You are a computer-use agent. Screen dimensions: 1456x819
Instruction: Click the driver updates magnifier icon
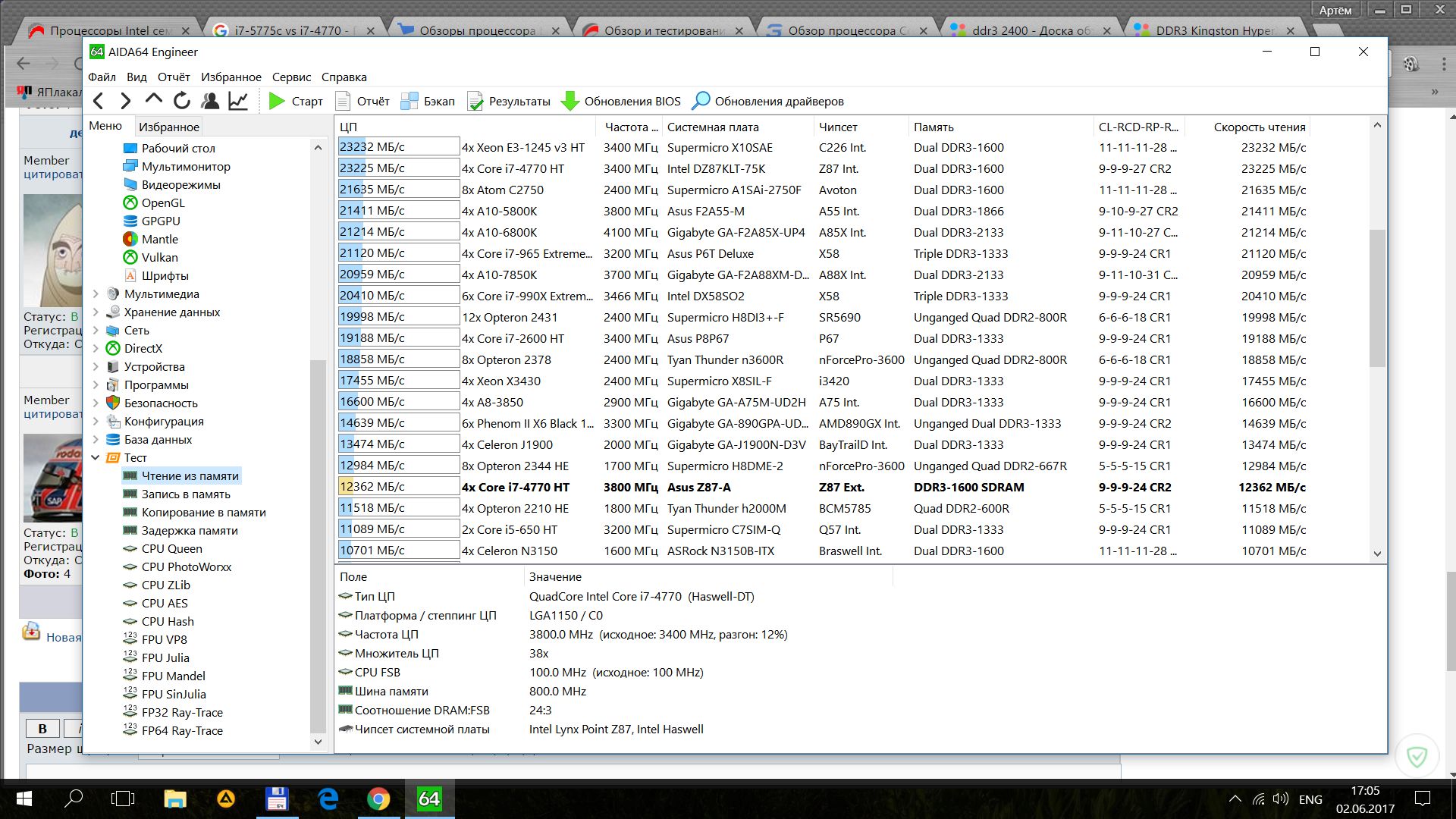pyautogui.click(x=701, y=101)
